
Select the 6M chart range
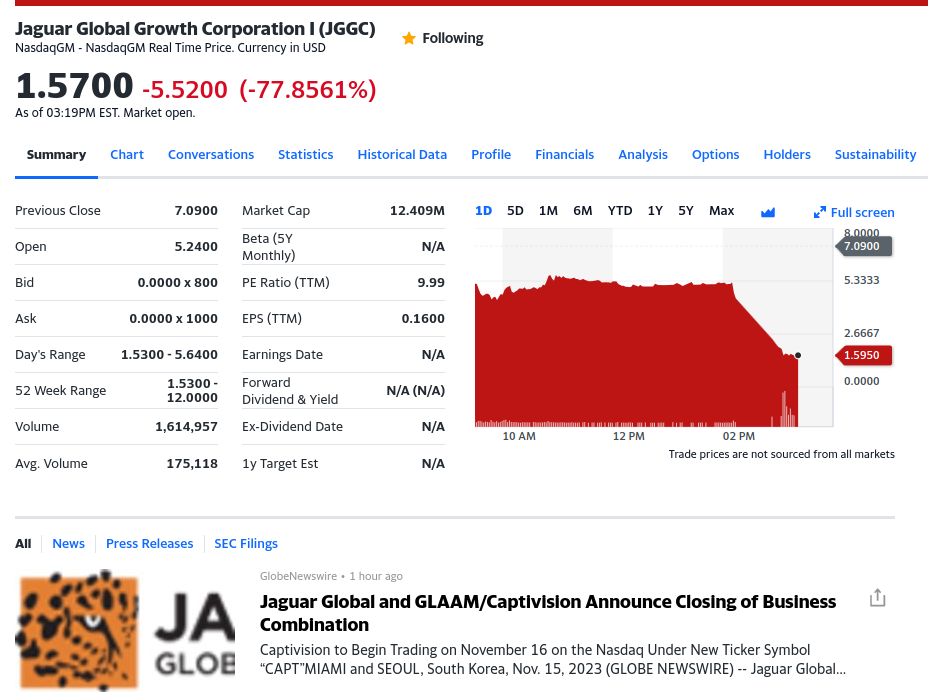tap(582, 211)
